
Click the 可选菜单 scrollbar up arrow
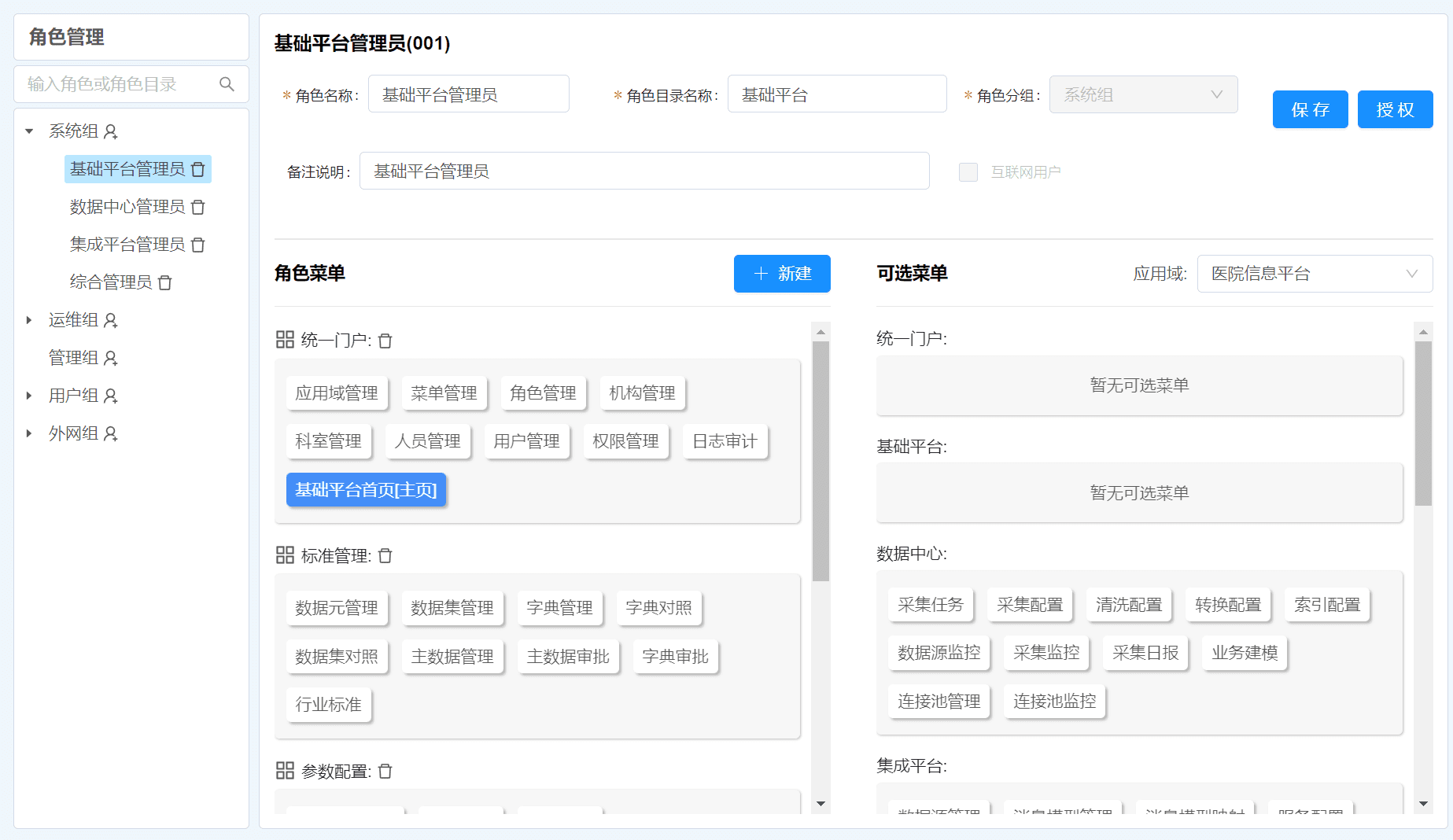pos(1423,332)
